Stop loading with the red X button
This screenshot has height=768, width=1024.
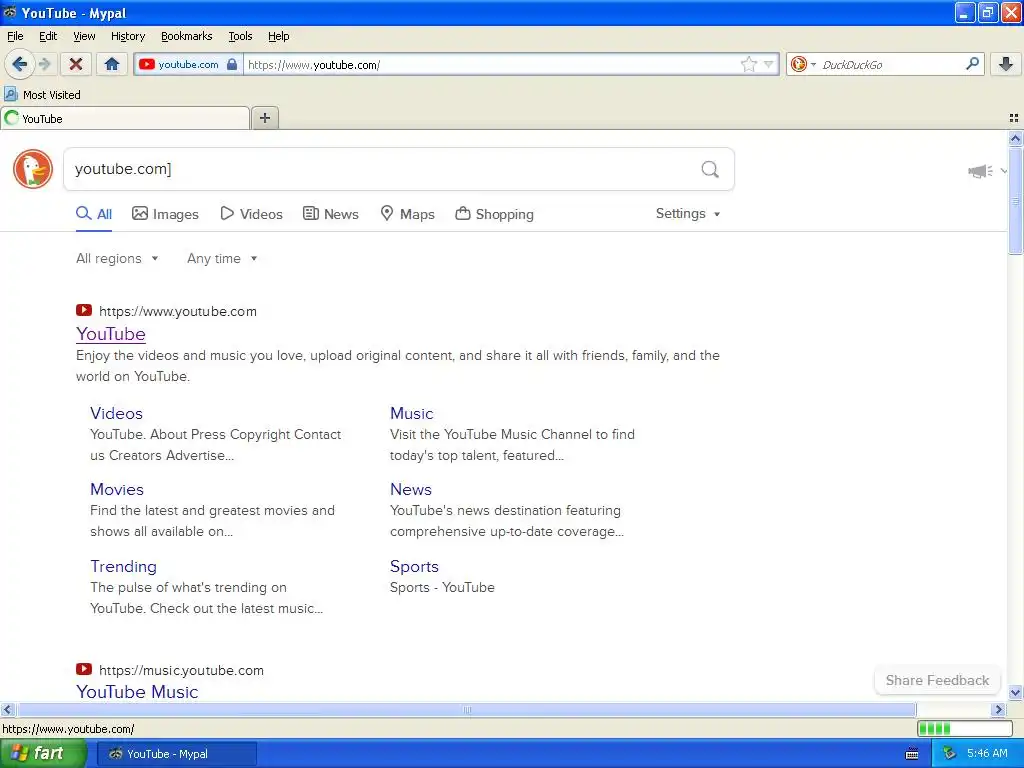click(76, 64)
